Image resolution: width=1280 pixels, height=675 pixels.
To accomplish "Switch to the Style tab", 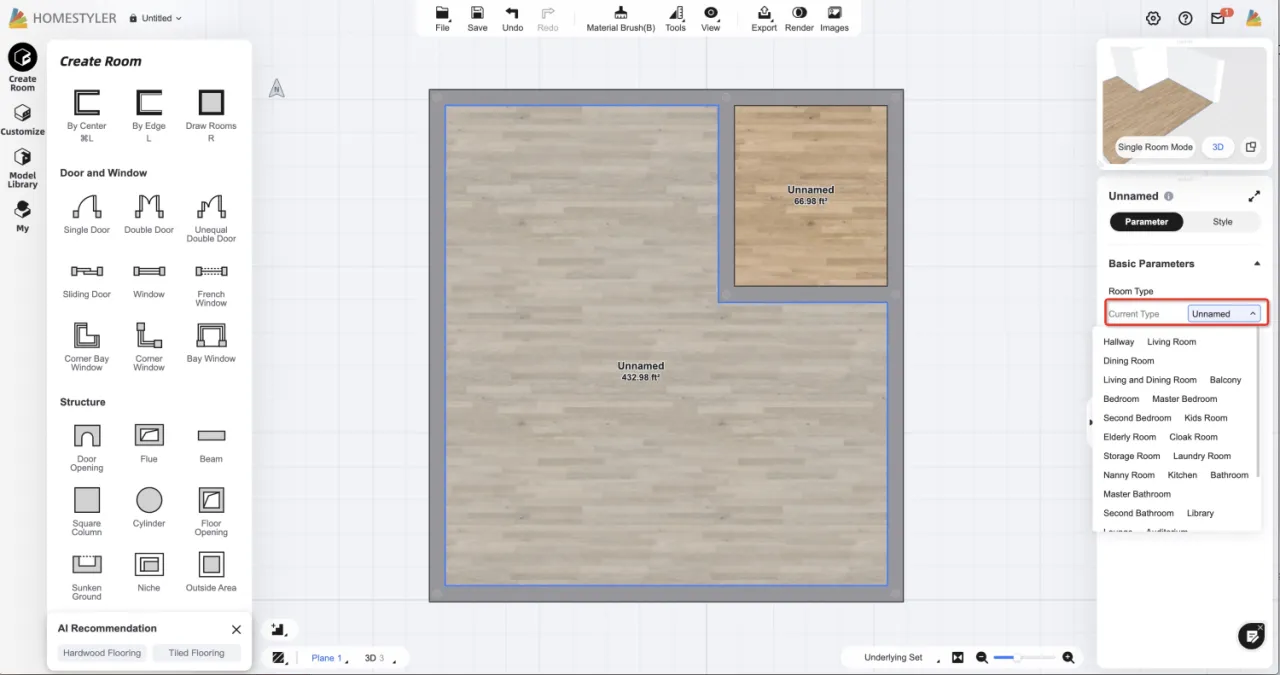I will [x=1222, y=222].
